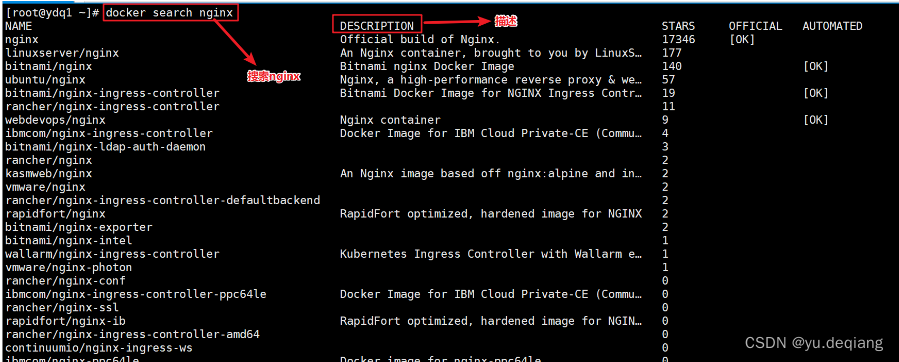Click 'Bitnami nginx Docker Image' description
The image size is (899, 362).
[427, 67]
